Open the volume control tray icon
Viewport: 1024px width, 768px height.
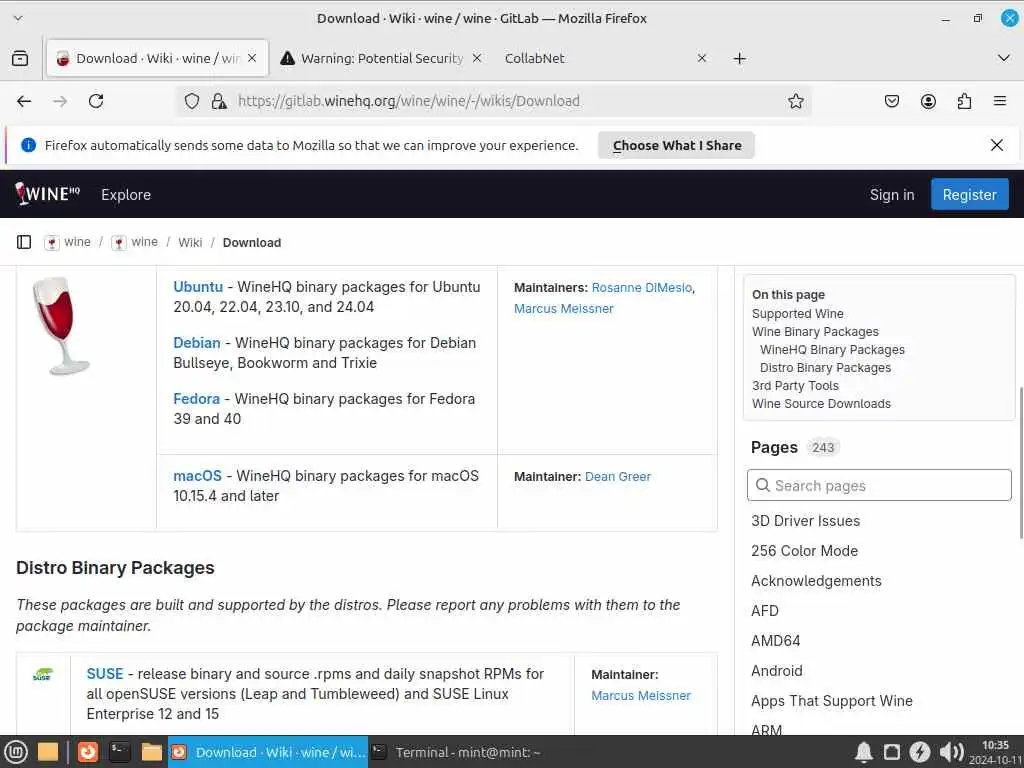tap(951, 752)
